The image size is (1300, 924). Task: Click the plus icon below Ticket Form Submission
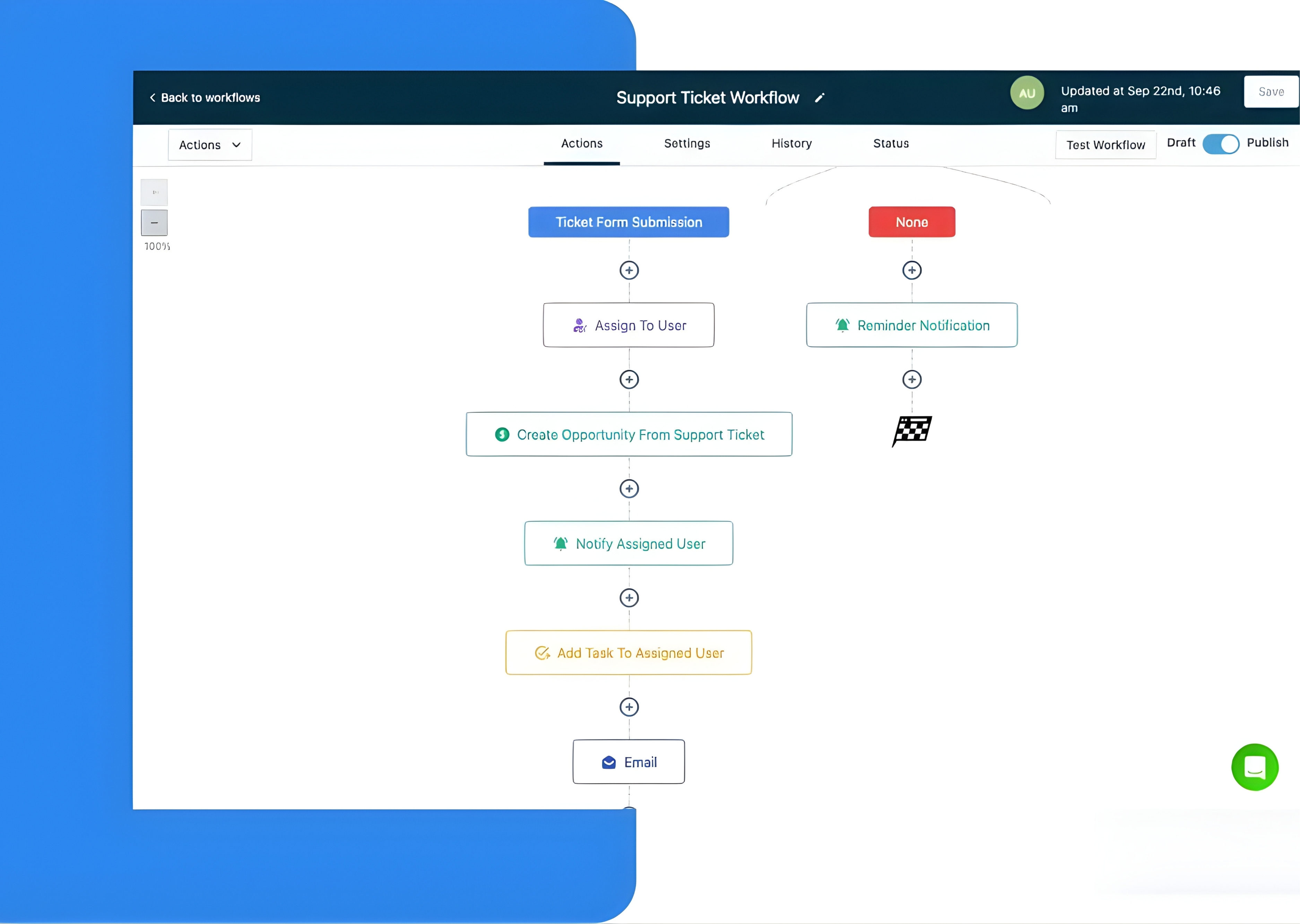click(629, 270)
